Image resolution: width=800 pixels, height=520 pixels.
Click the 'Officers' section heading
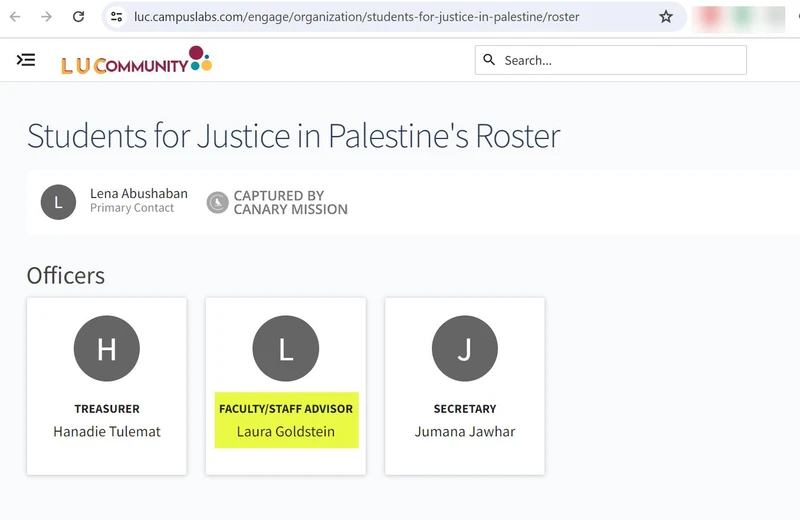(66, 276)
